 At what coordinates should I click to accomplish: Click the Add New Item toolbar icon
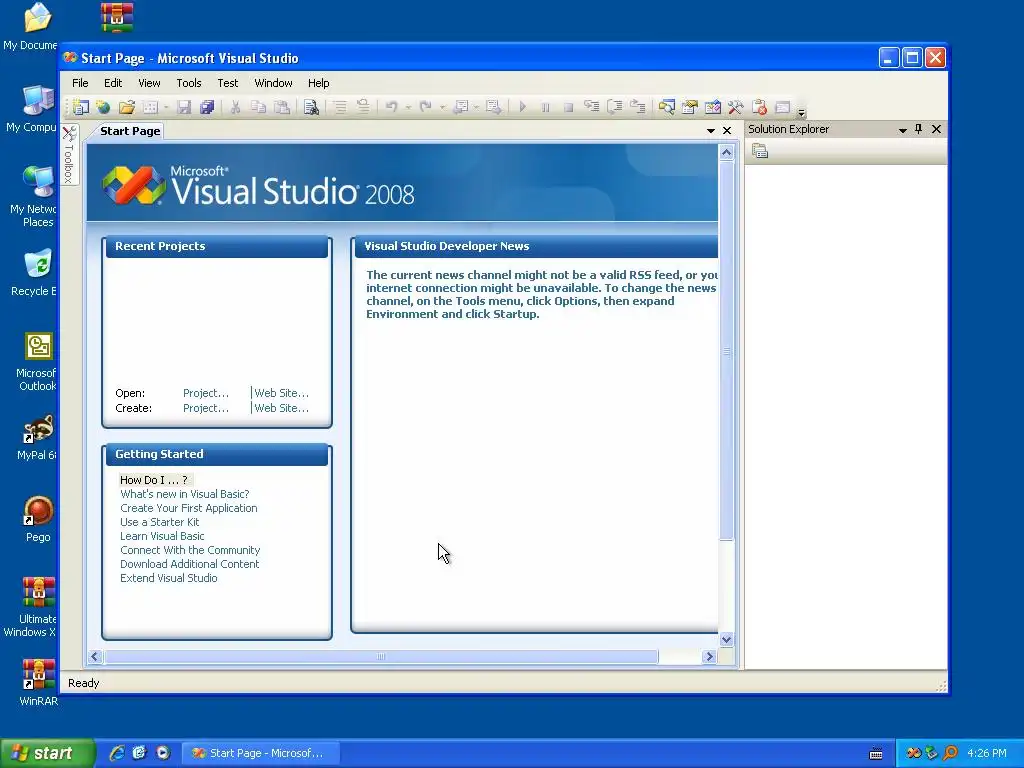(x=151, y=107)
